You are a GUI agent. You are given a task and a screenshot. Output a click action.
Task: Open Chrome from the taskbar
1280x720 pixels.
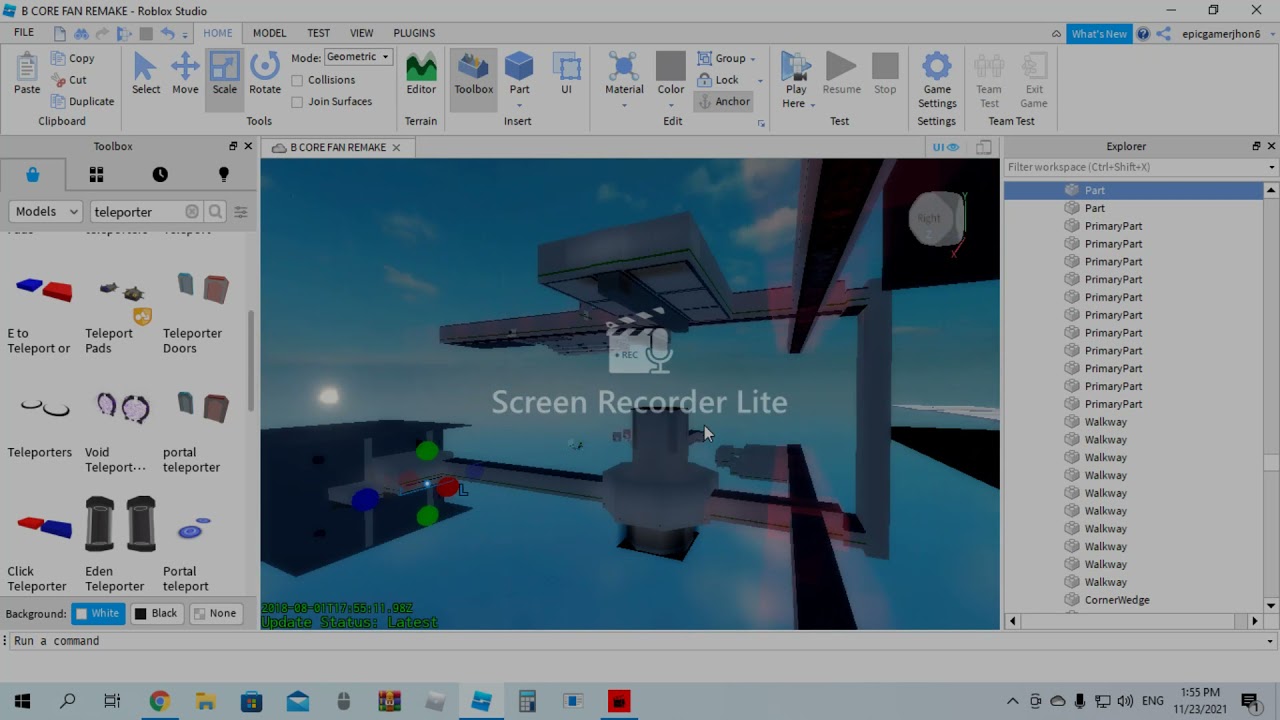(159, 701)
